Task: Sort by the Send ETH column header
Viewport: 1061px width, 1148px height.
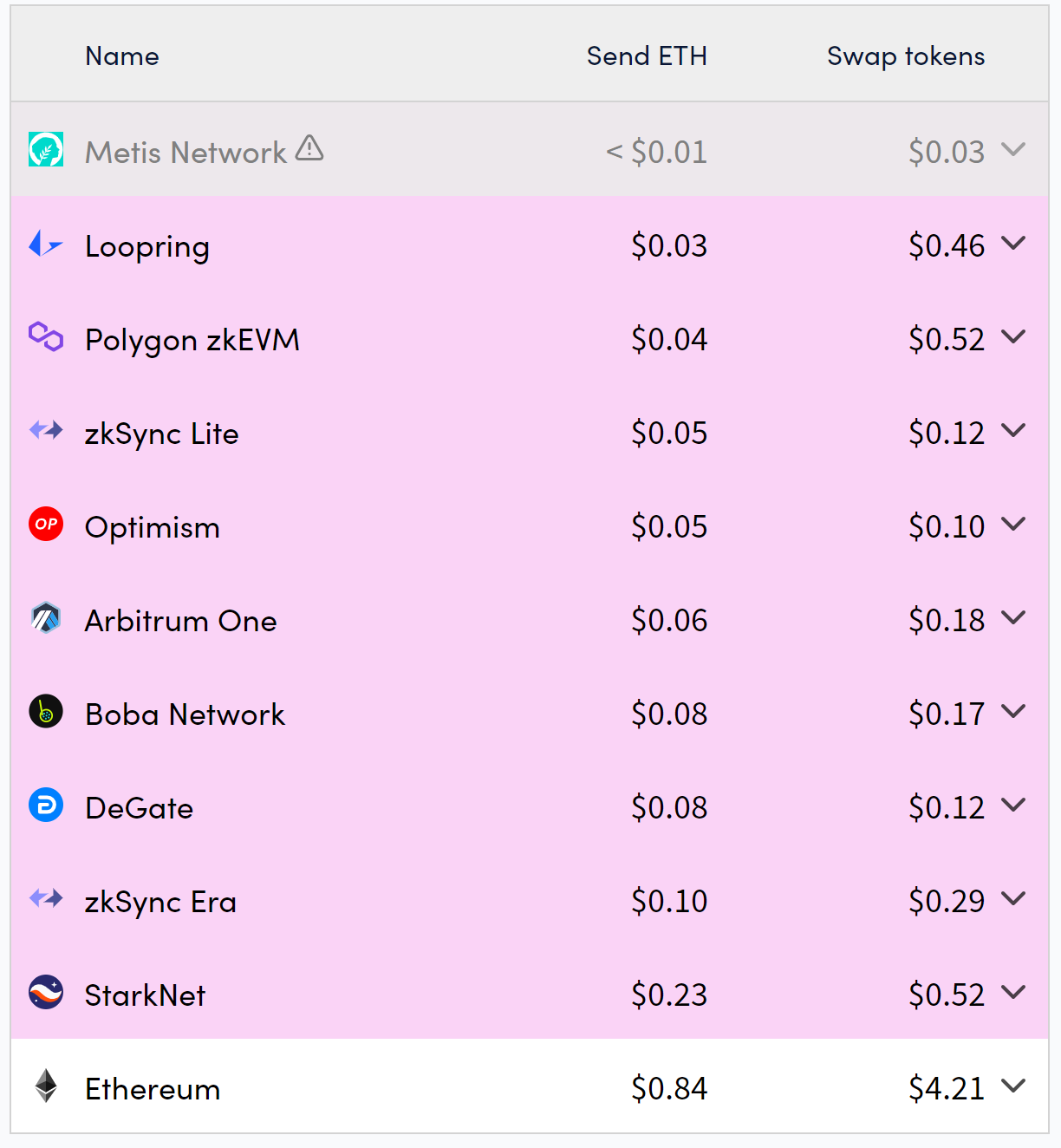Action: tap(647, 56)
